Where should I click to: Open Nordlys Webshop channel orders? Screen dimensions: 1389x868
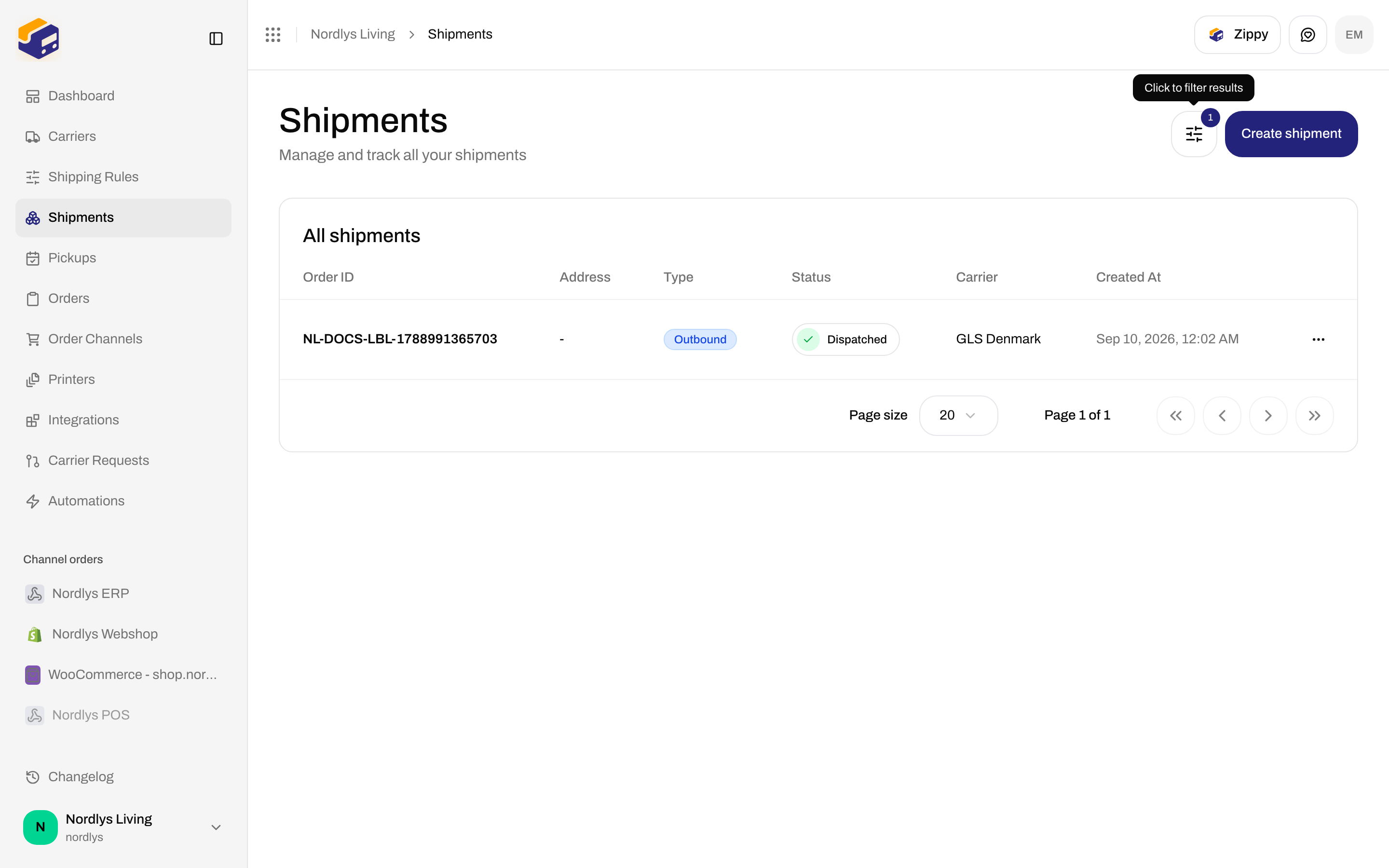(123, 634)
